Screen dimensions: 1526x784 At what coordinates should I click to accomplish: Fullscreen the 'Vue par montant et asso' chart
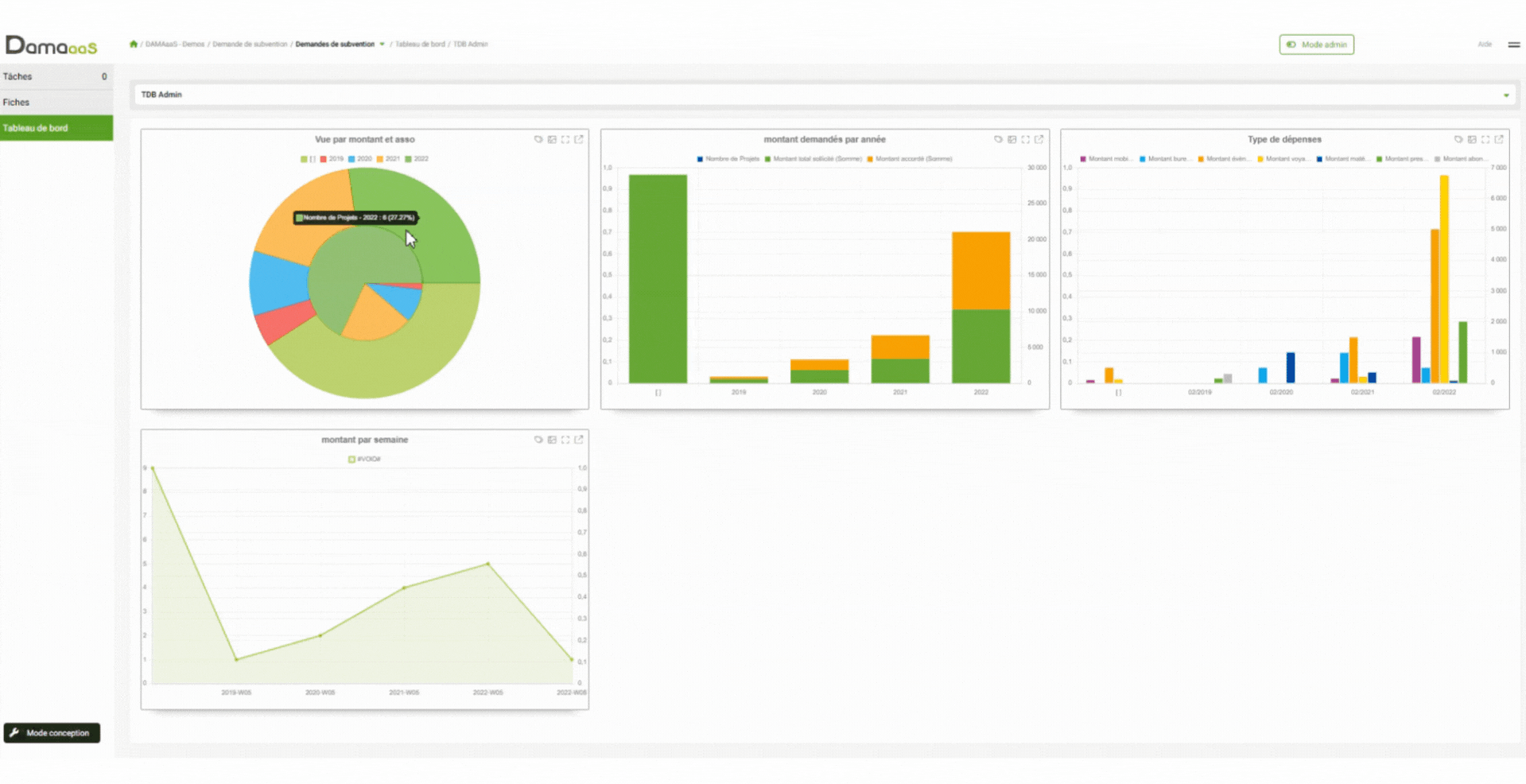pos(565,140)
